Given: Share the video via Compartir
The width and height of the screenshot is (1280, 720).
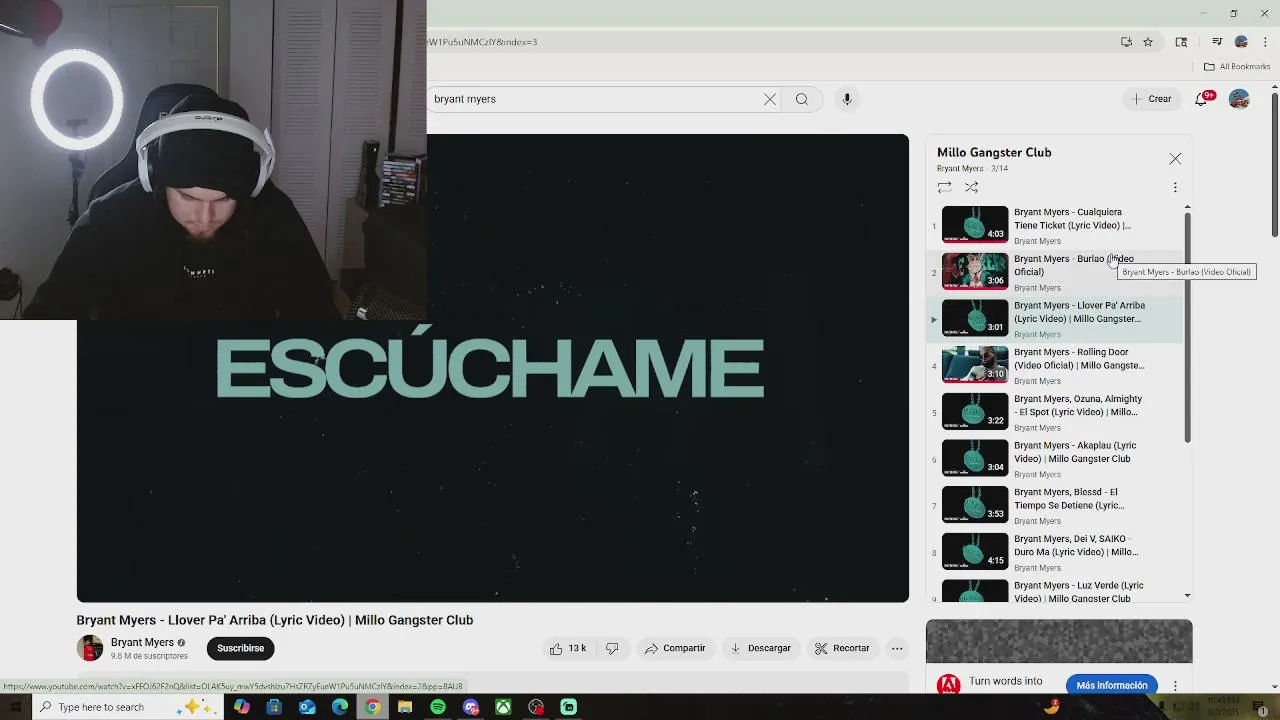Looking at the screenshot, I should 675,648.
